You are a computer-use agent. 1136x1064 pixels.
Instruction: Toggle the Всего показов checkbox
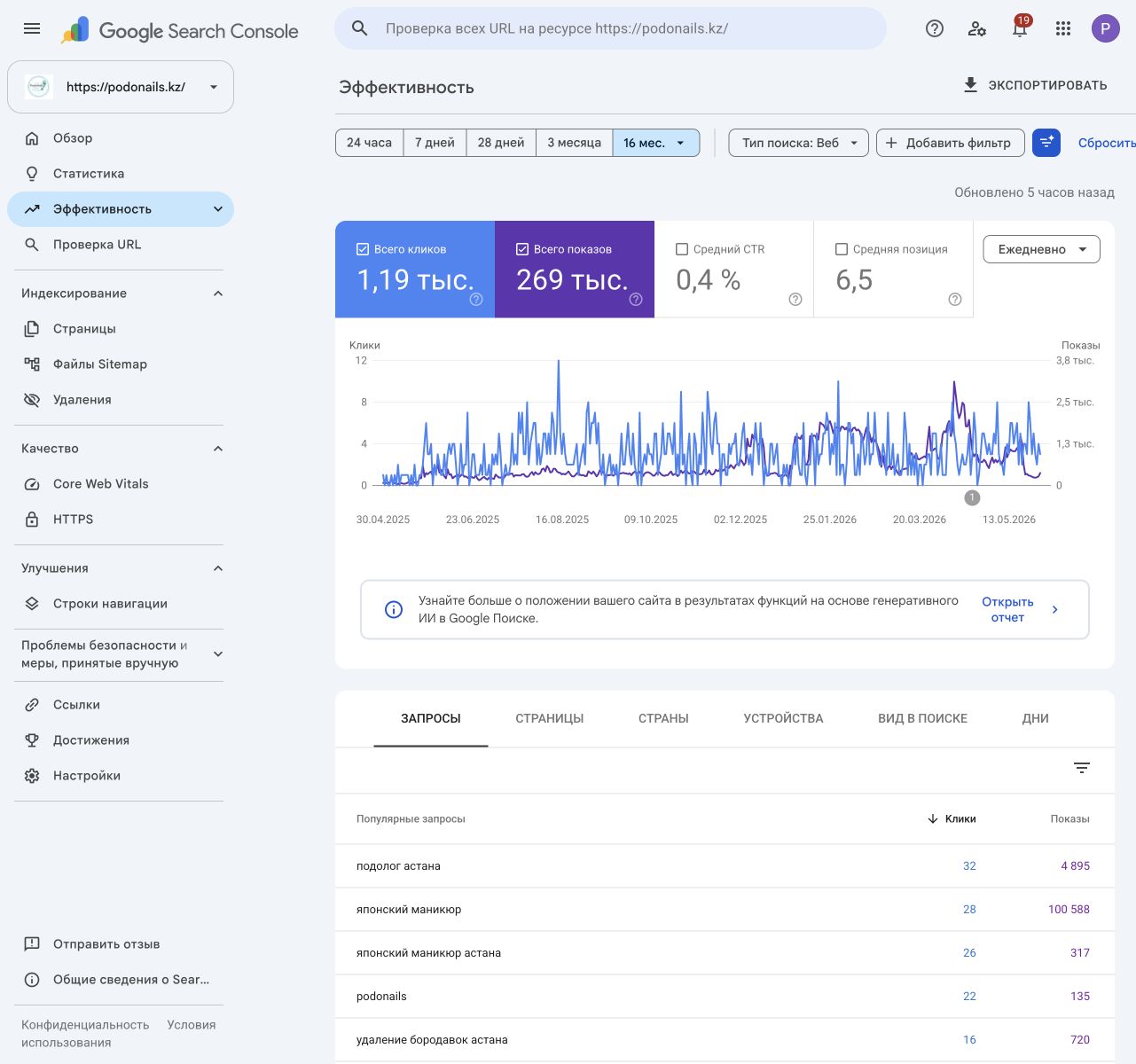[x=522, y=249]
